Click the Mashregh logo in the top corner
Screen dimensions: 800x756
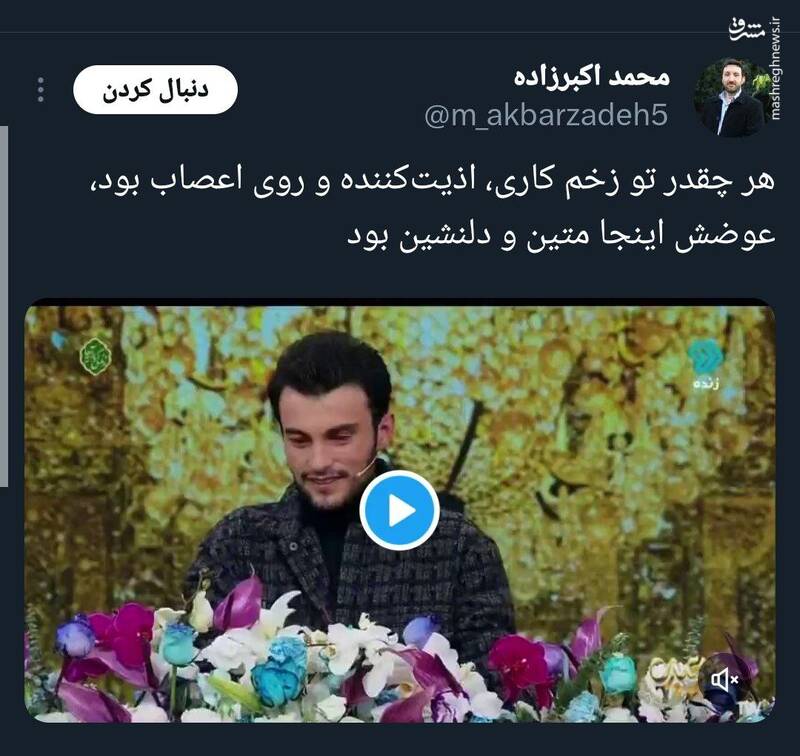pyautogui.click(x=747, y=30)
